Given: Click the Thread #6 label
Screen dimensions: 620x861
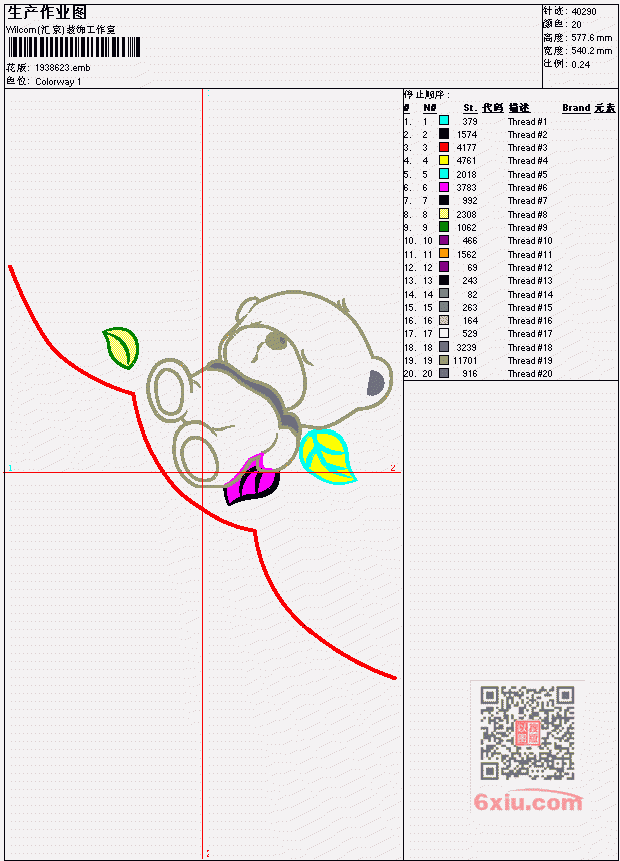Looking at the screenshot, I should (x=527, y=188).
